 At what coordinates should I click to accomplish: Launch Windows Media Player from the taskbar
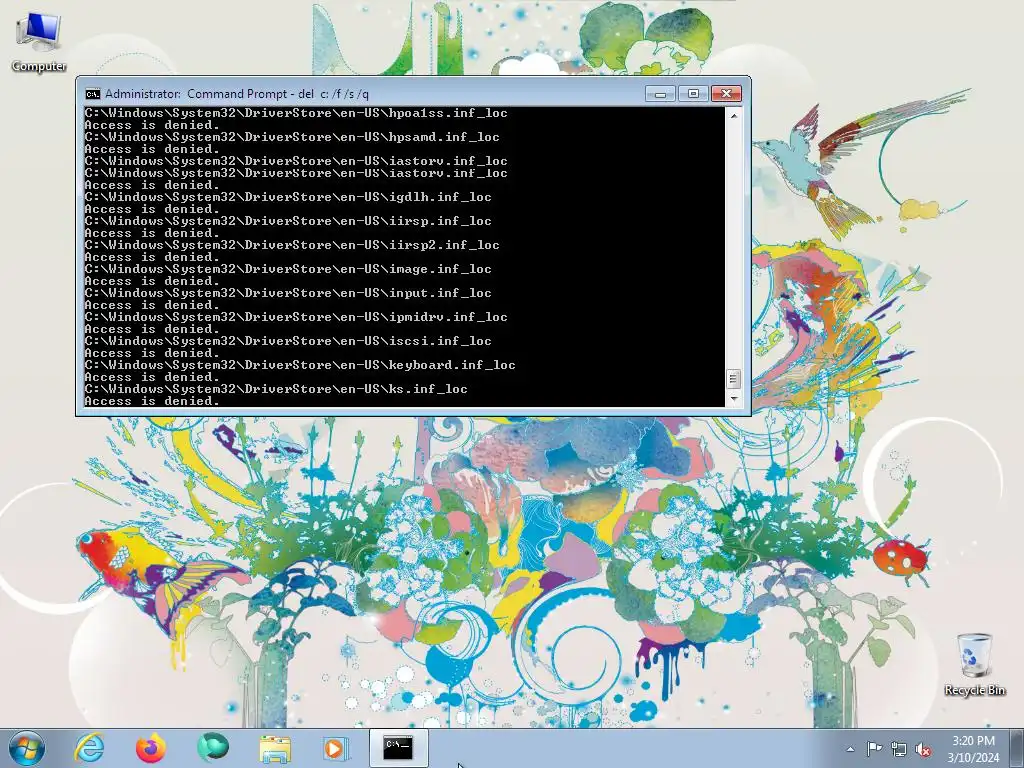click(x=336, y=748)
